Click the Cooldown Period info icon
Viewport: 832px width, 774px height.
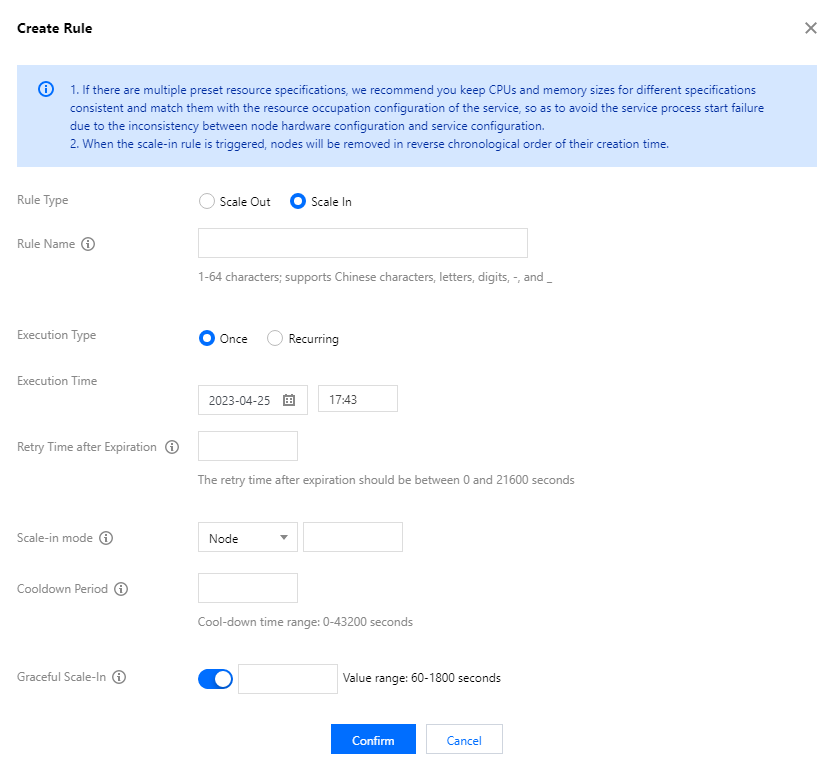pos(121,589)
